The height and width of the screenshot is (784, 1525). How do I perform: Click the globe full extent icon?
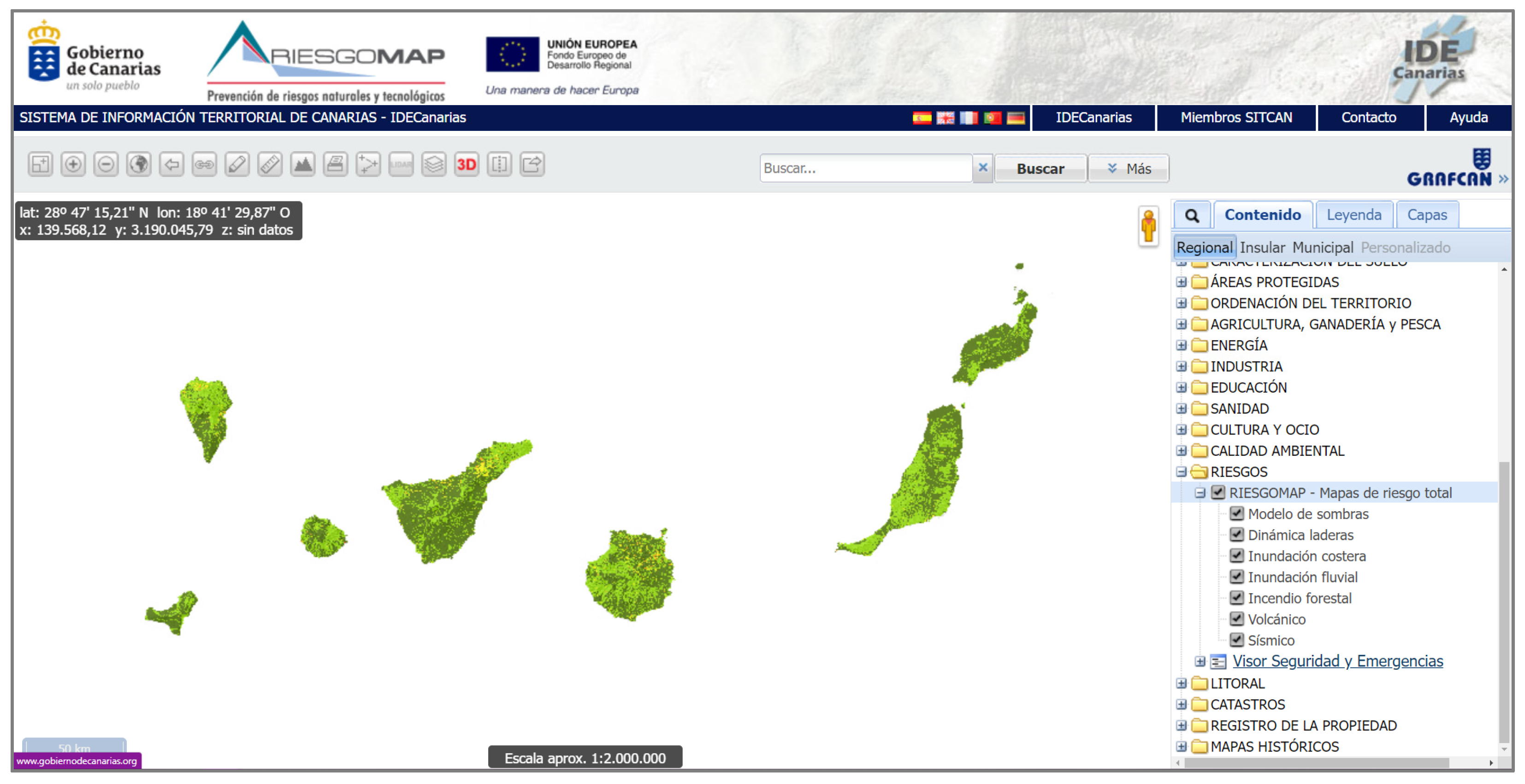tap(139, 164)
